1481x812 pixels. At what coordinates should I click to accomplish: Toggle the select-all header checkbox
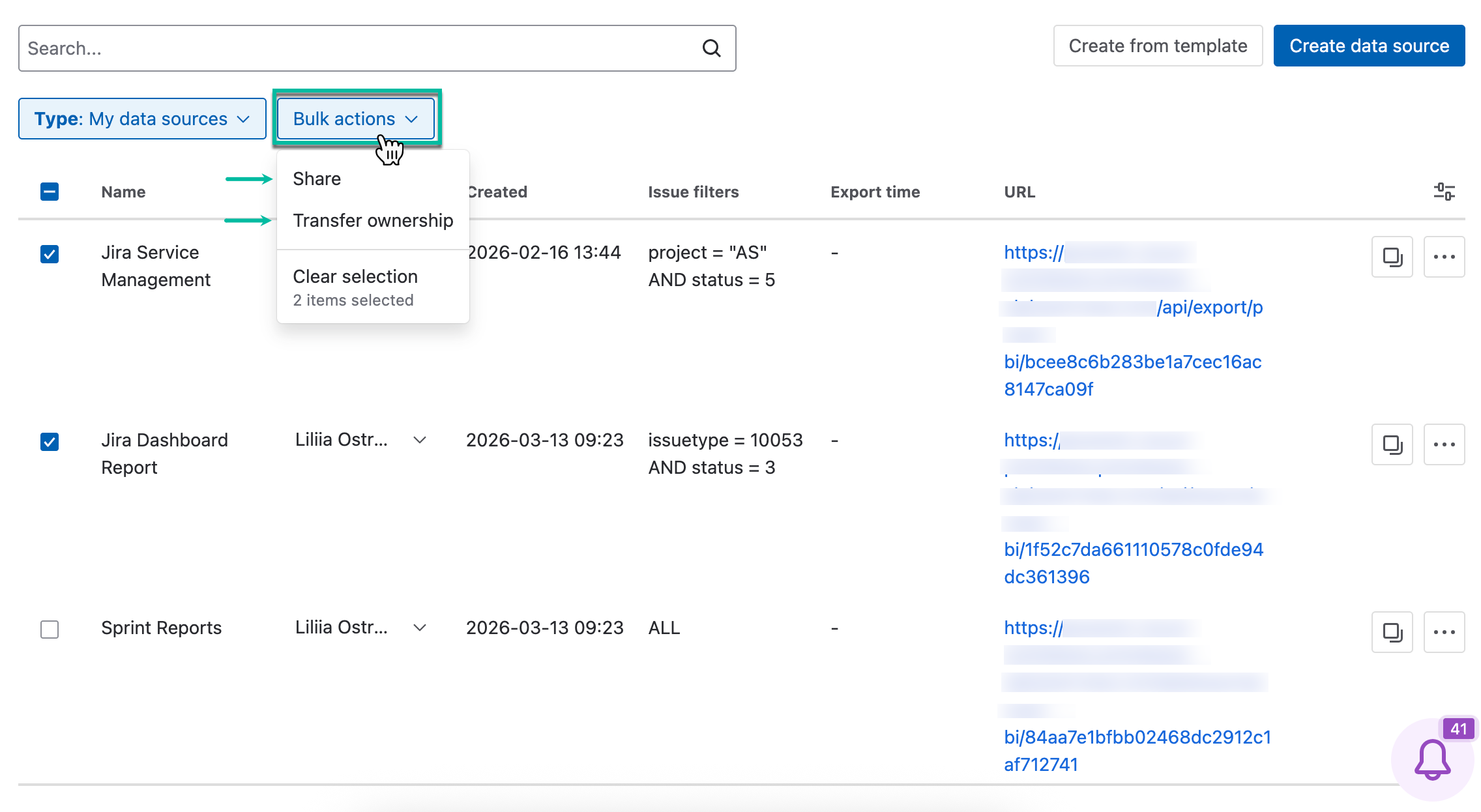(50, 192)
